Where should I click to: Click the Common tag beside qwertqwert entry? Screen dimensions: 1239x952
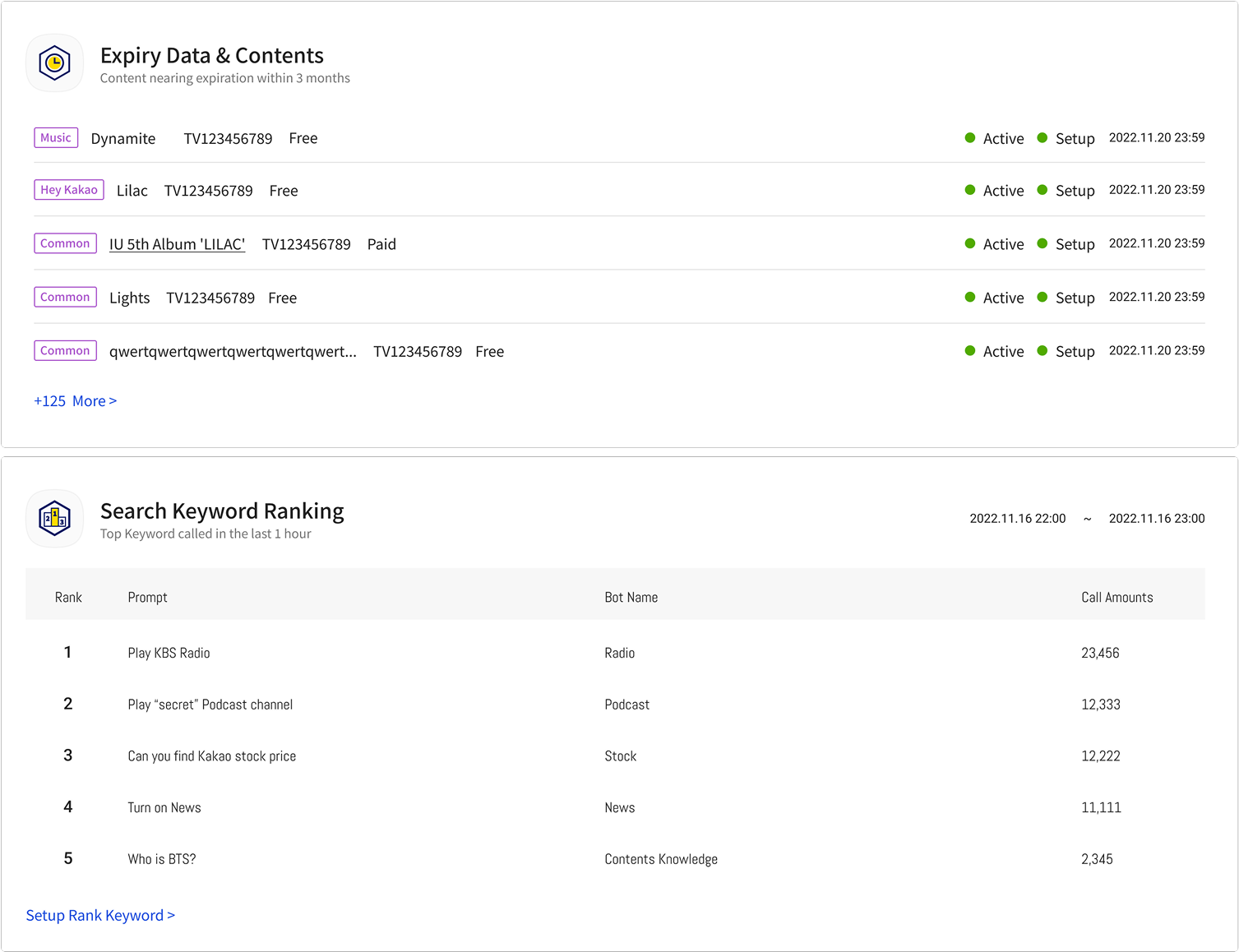coord(65,350)
